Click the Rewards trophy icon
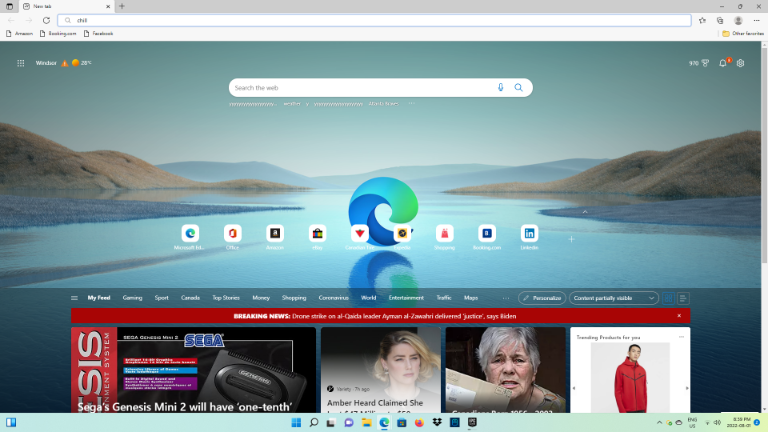The image size is (768, 432). click(704, 63)
